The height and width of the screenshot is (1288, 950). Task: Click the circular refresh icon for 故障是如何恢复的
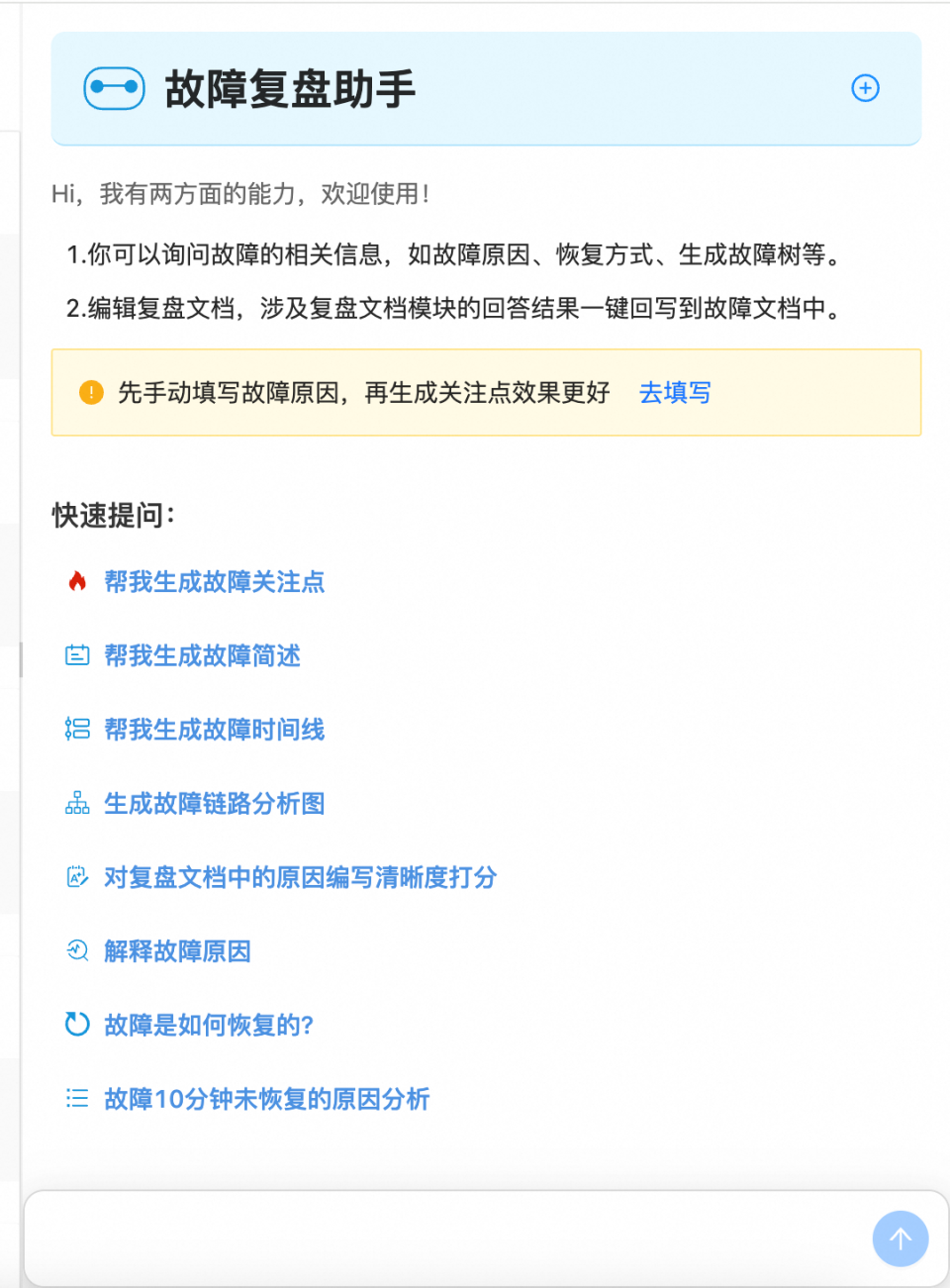(x=77, y=1026)
